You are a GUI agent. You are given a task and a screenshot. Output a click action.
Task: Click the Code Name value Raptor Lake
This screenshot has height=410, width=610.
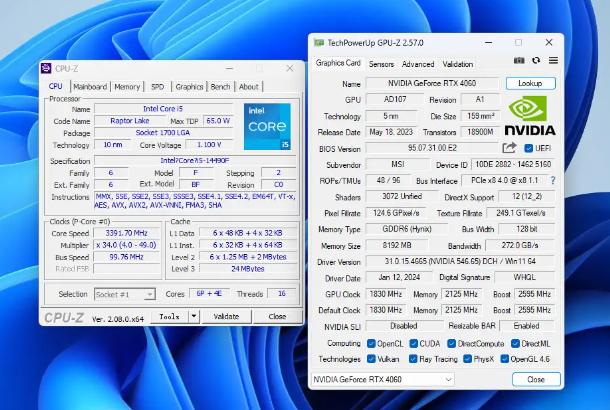(130, 121)
